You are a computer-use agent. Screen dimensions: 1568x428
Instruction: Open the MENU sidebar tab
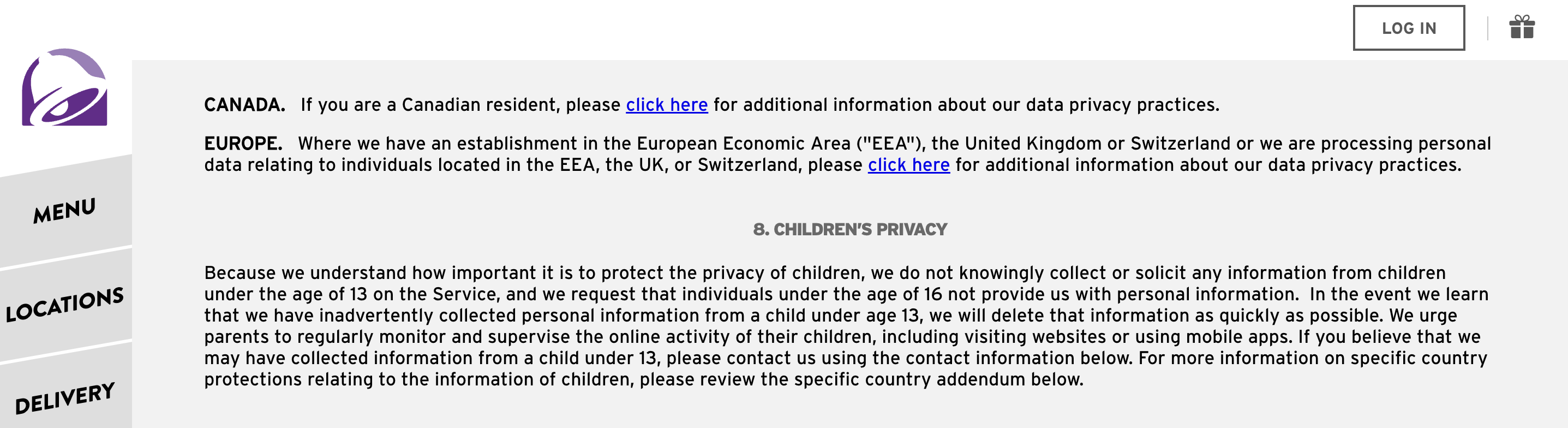click(65, 210)
